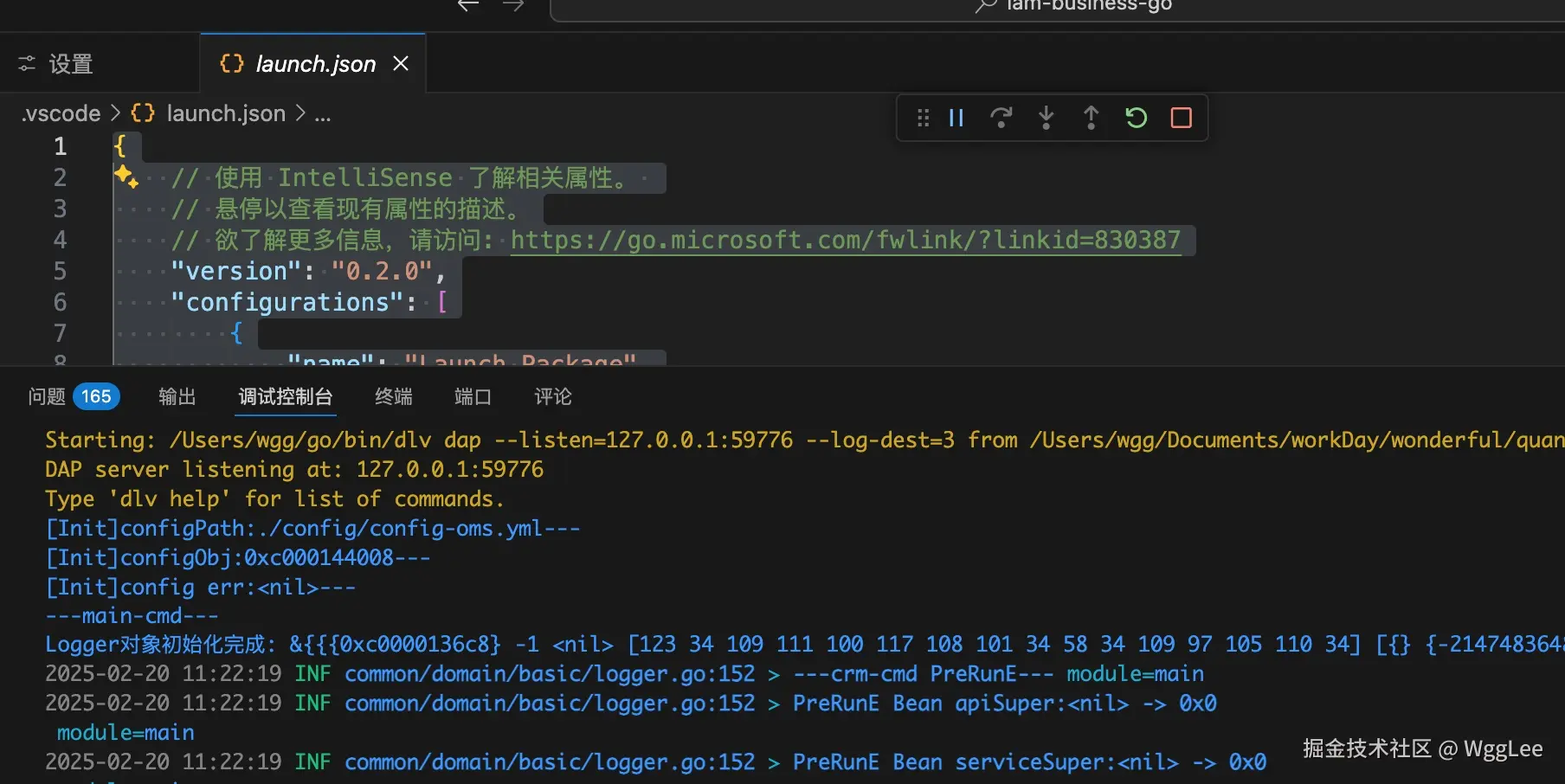Viewport: 1565px width, 784px height.
Task: Pause the debug session
Action: coord(956,118)
